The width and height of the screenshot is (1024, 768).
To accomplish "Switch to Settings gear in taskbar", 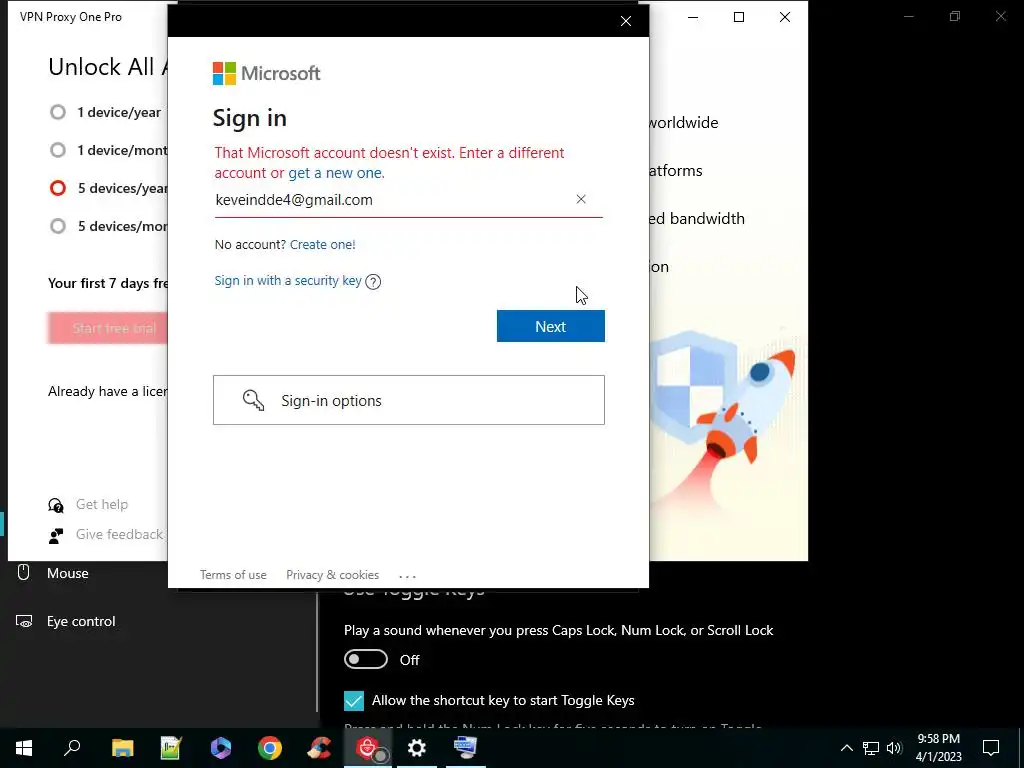I will click(417, 748).
